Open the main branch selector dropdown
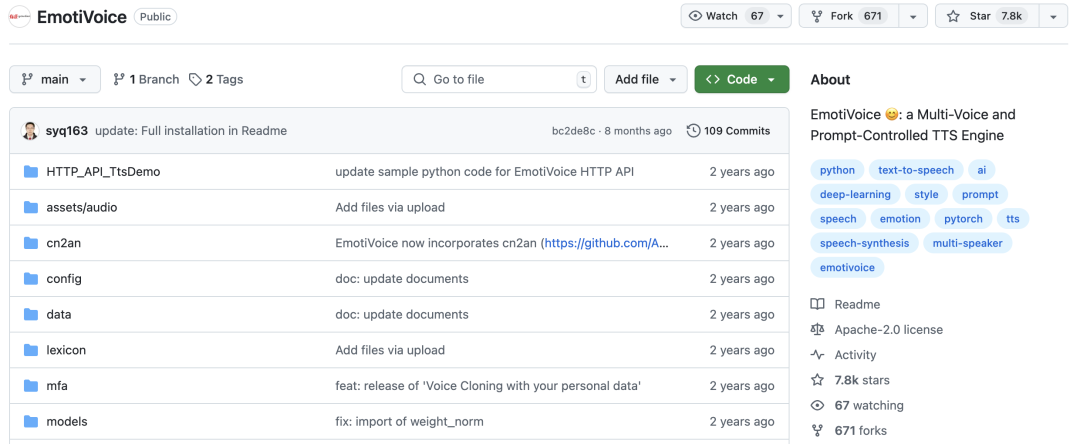1080x444 pixels. click(x=54, y=79)
